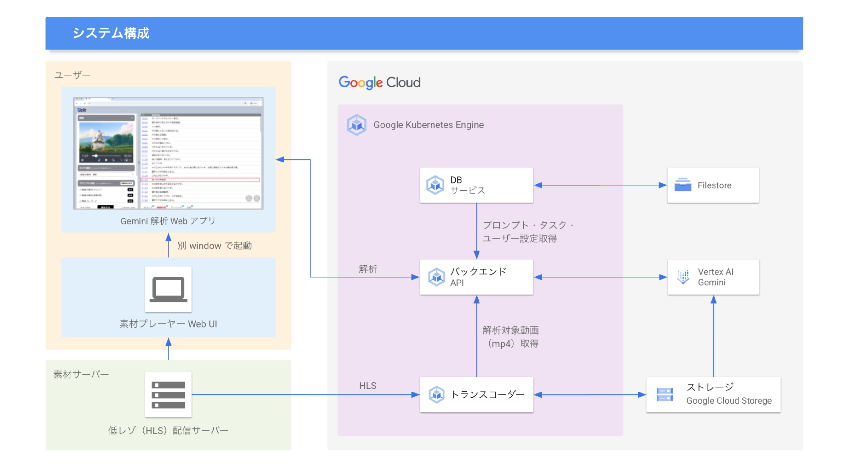
Task: Click the 解析対象動画 (mp4) 取得 text
Action: click(511, 337)
